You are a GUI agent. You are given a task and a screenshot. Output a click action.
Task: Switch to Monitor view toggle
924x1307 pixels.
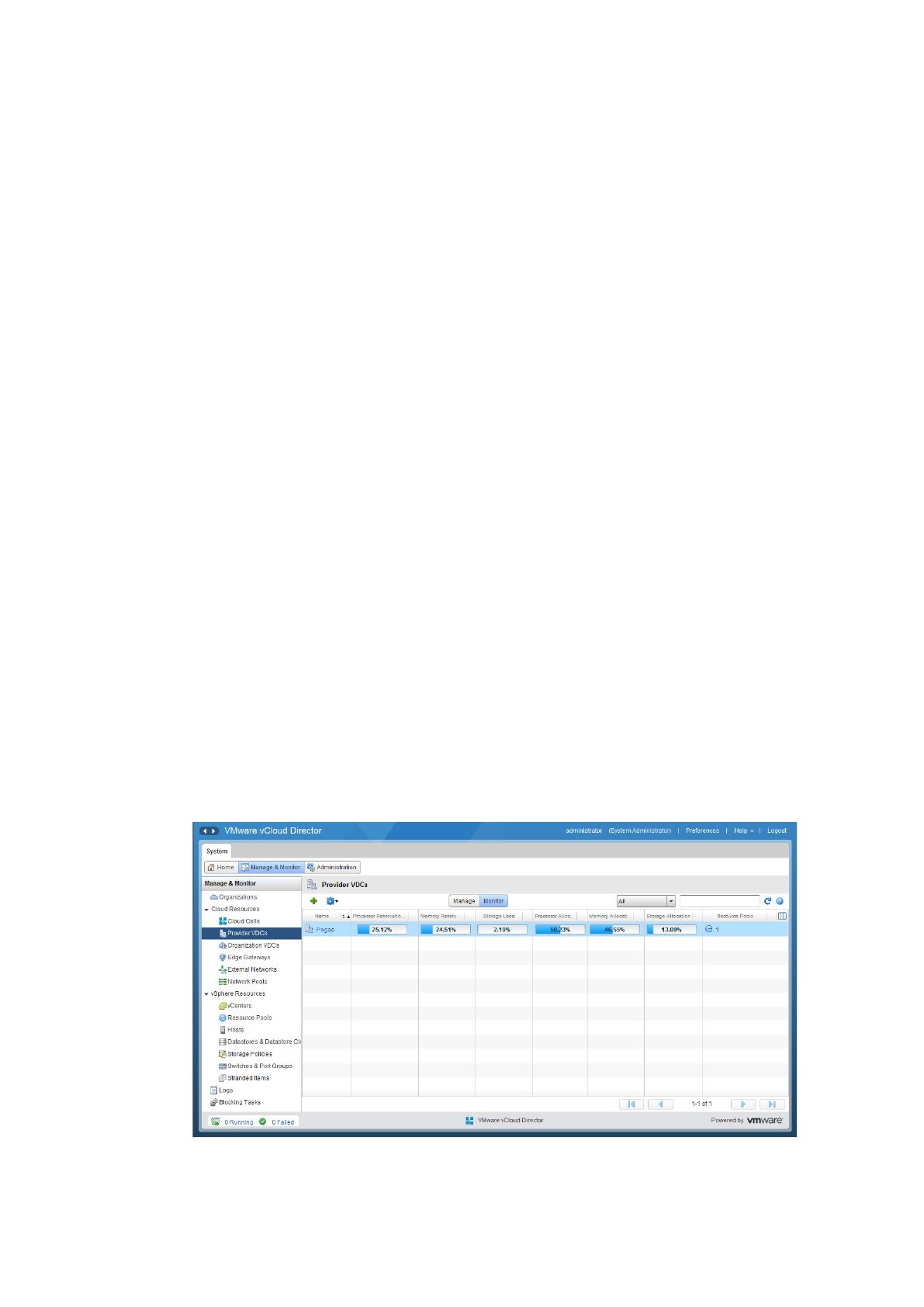pyautogui.click(x=493, y=901)
